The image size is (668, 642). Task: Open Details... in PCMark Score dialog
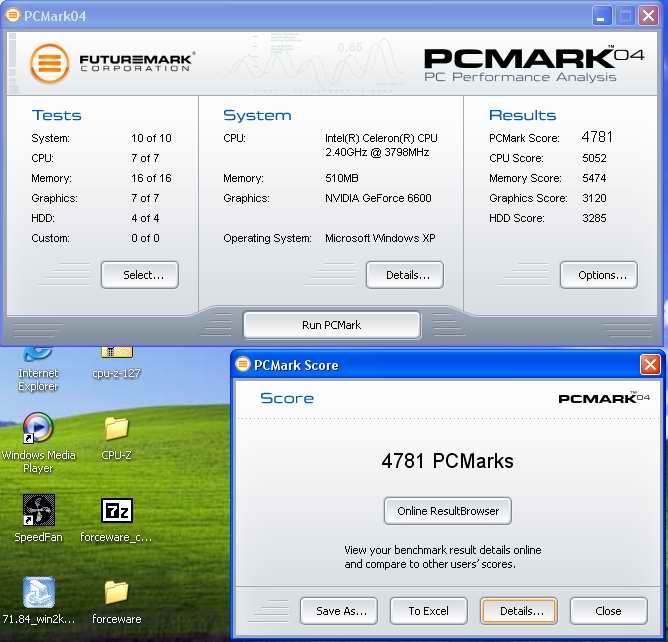click(x=518, y=611)
